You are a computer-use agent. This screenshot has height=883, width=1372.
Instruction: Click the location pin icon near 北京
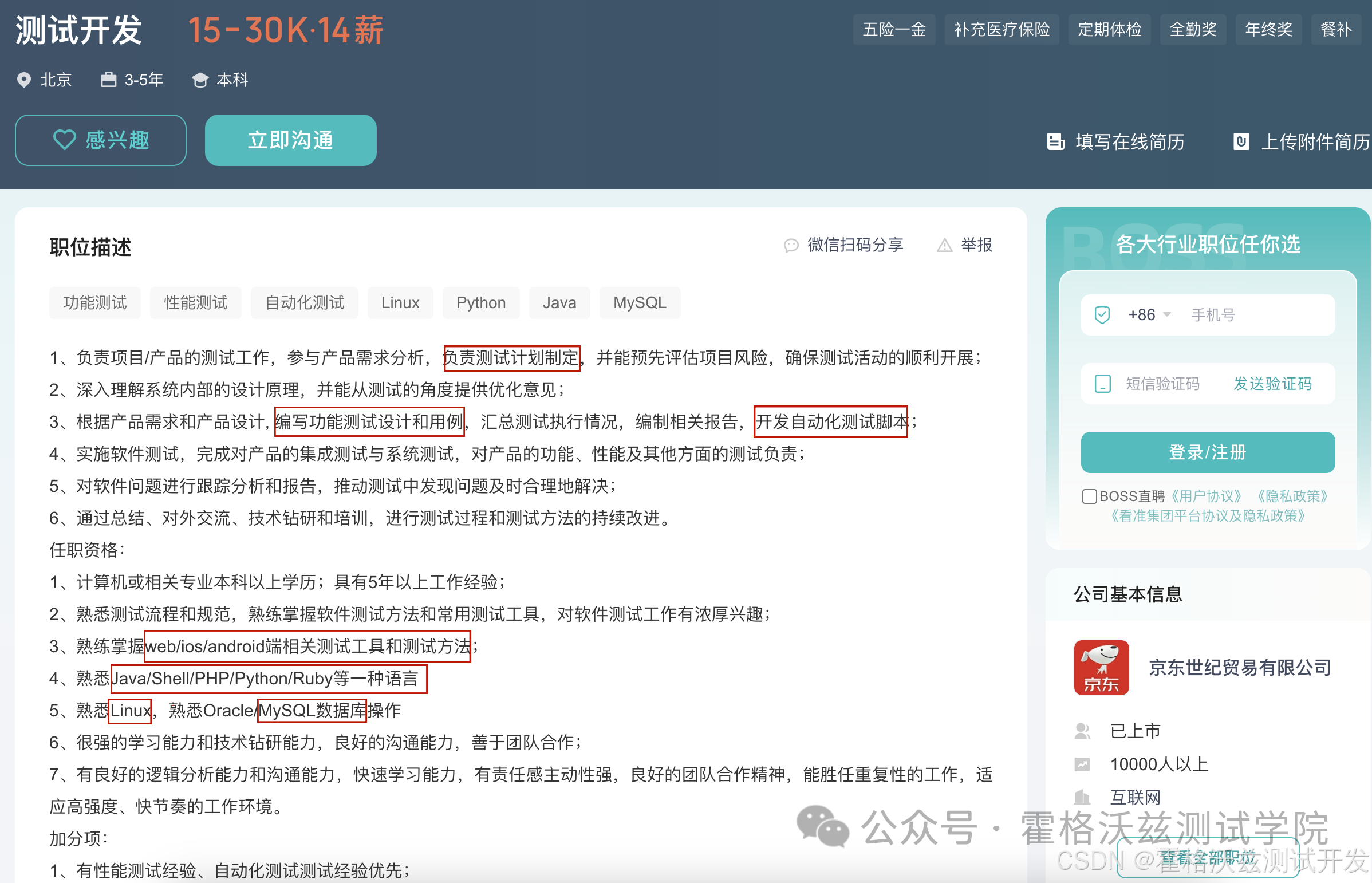[24, 80]
